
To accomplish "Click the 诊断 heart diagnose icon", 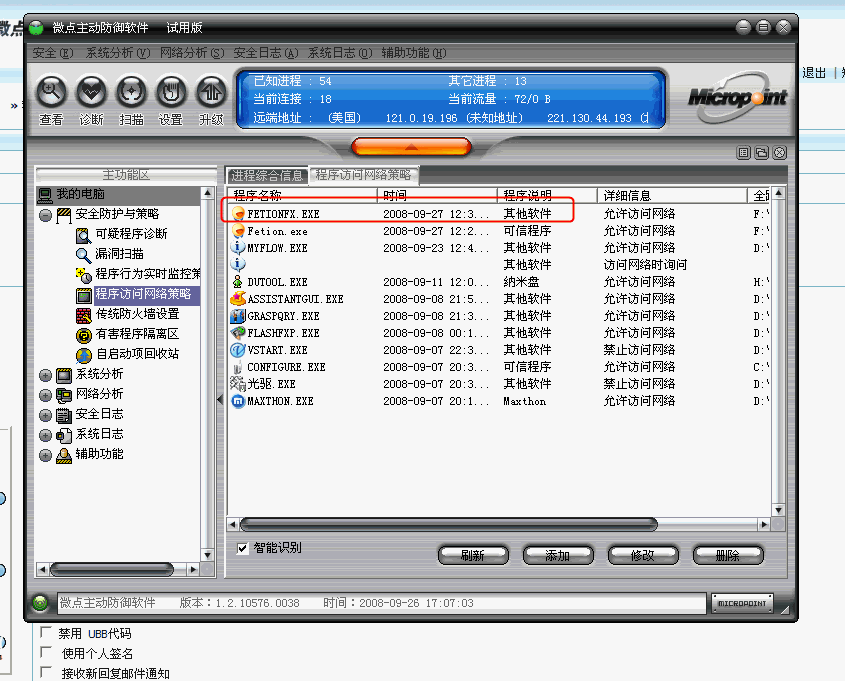I will click(x=91, y=92).
